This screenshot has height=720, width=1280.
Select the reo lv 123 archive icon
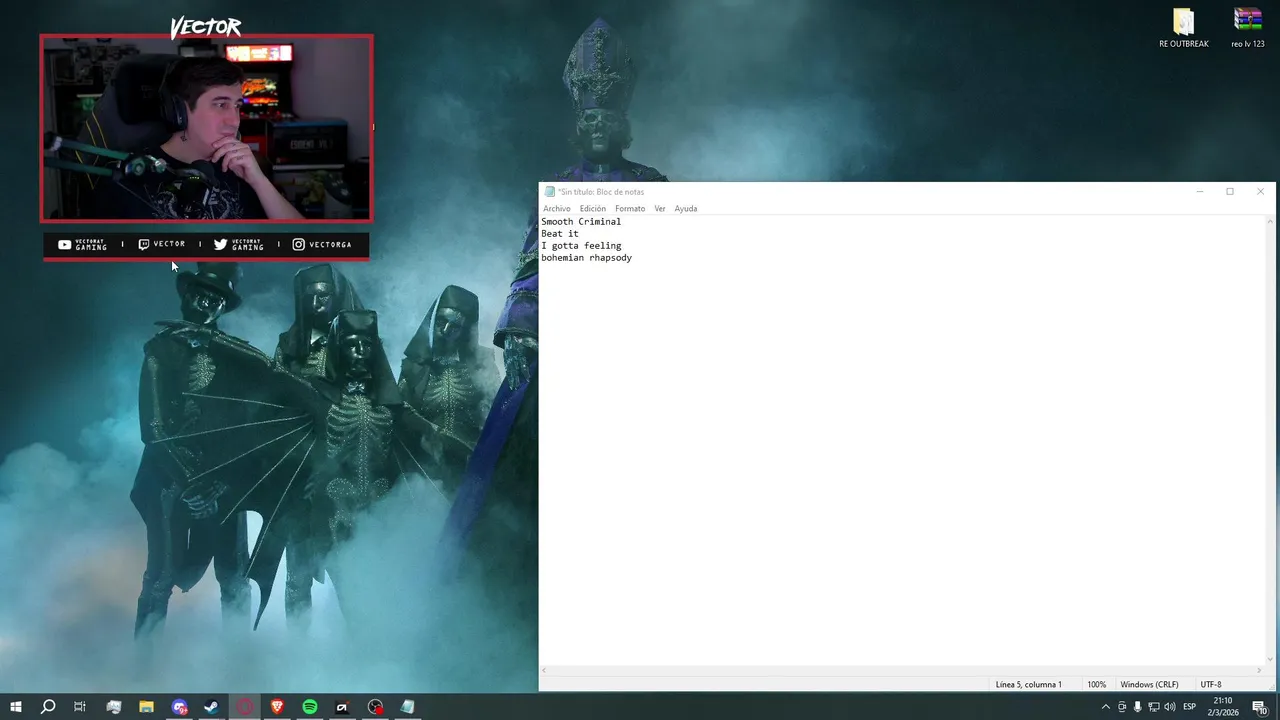[1248, 29]
